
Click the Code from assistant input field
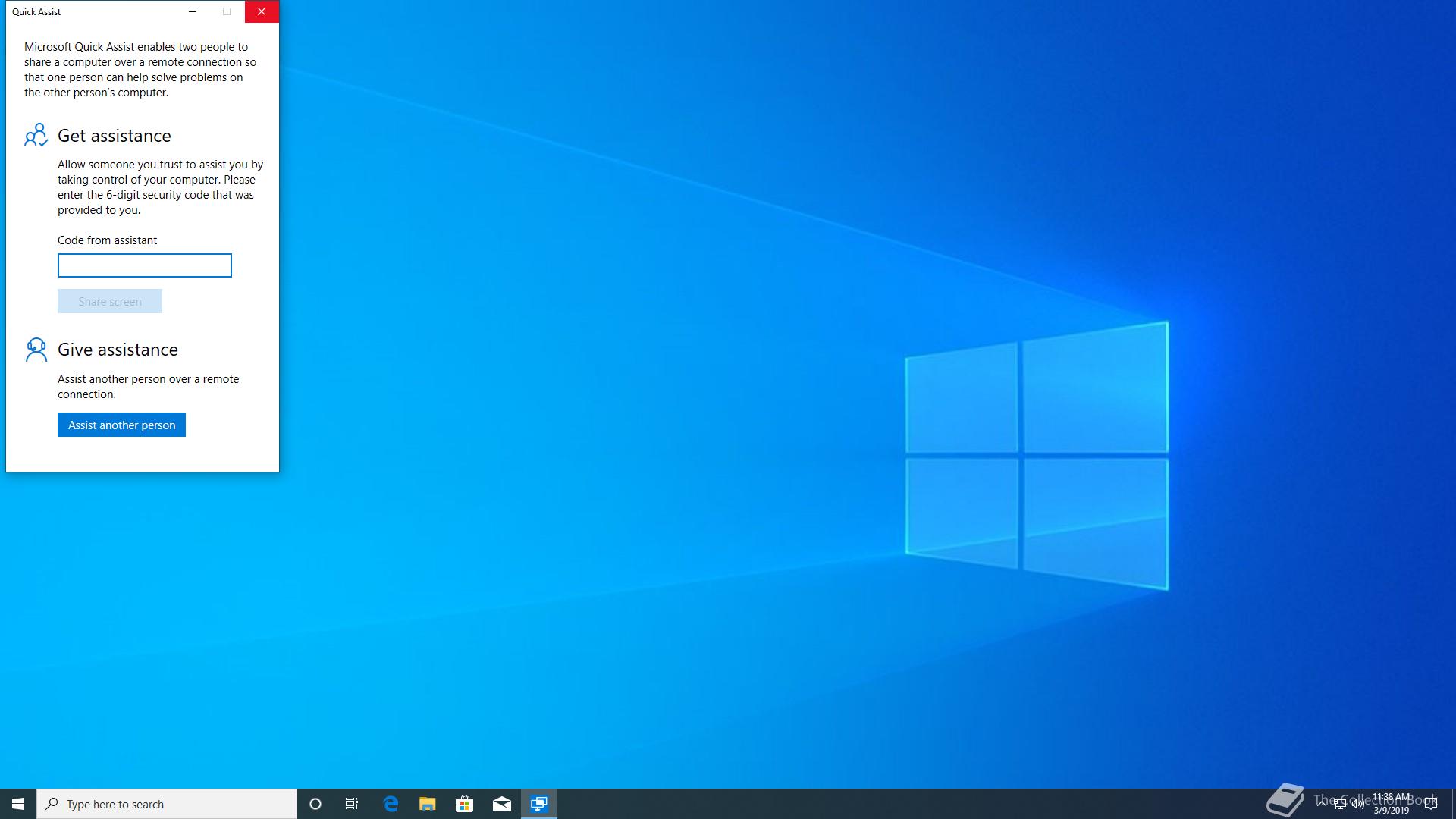point(145,265)
